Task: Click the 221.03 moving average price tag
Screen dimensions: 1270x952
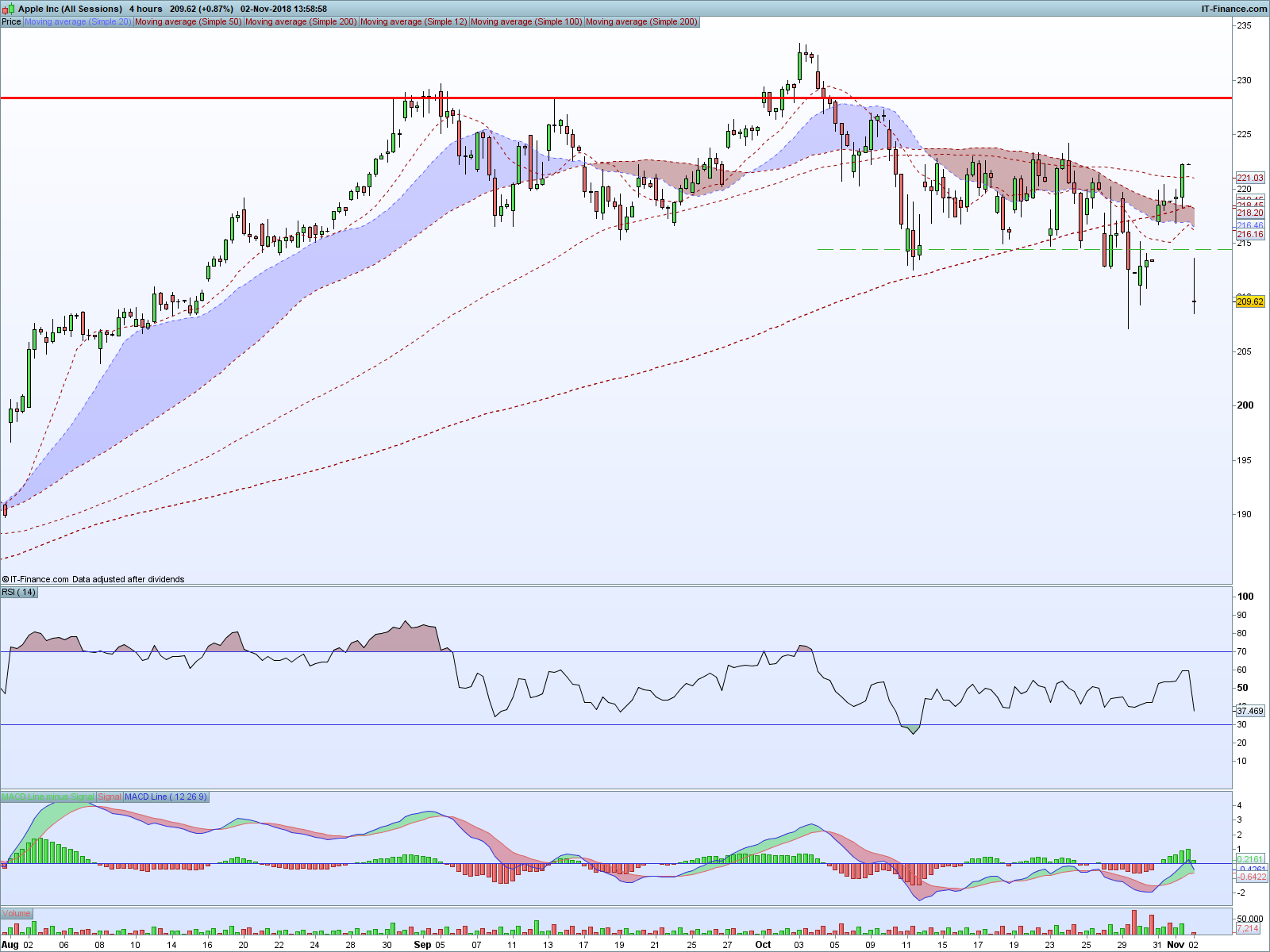Action: [1250, 178]
